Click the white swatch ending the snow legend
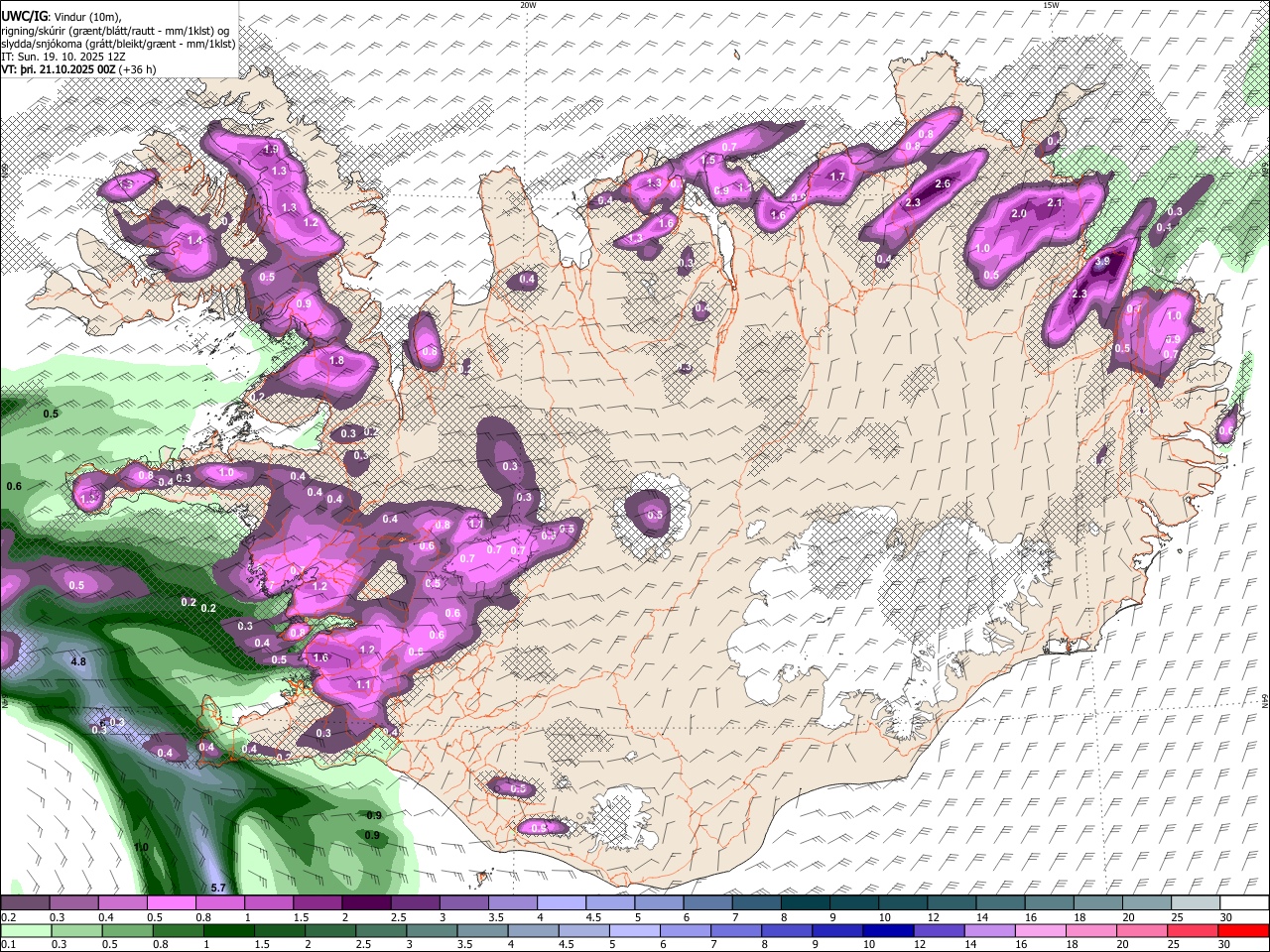Viewport: 1270px width, 952px height. tap(1244, 903)
